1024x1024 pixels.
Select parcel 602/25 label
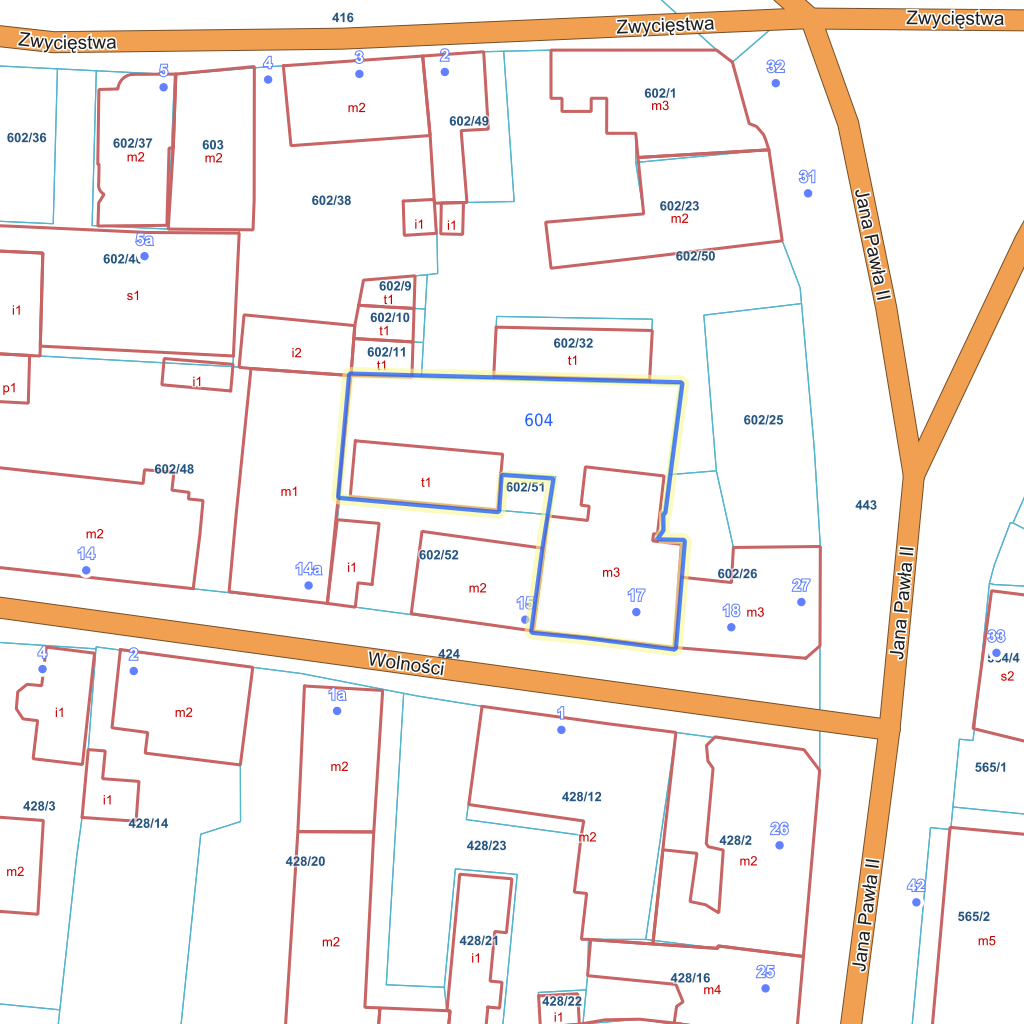point(763,420)
